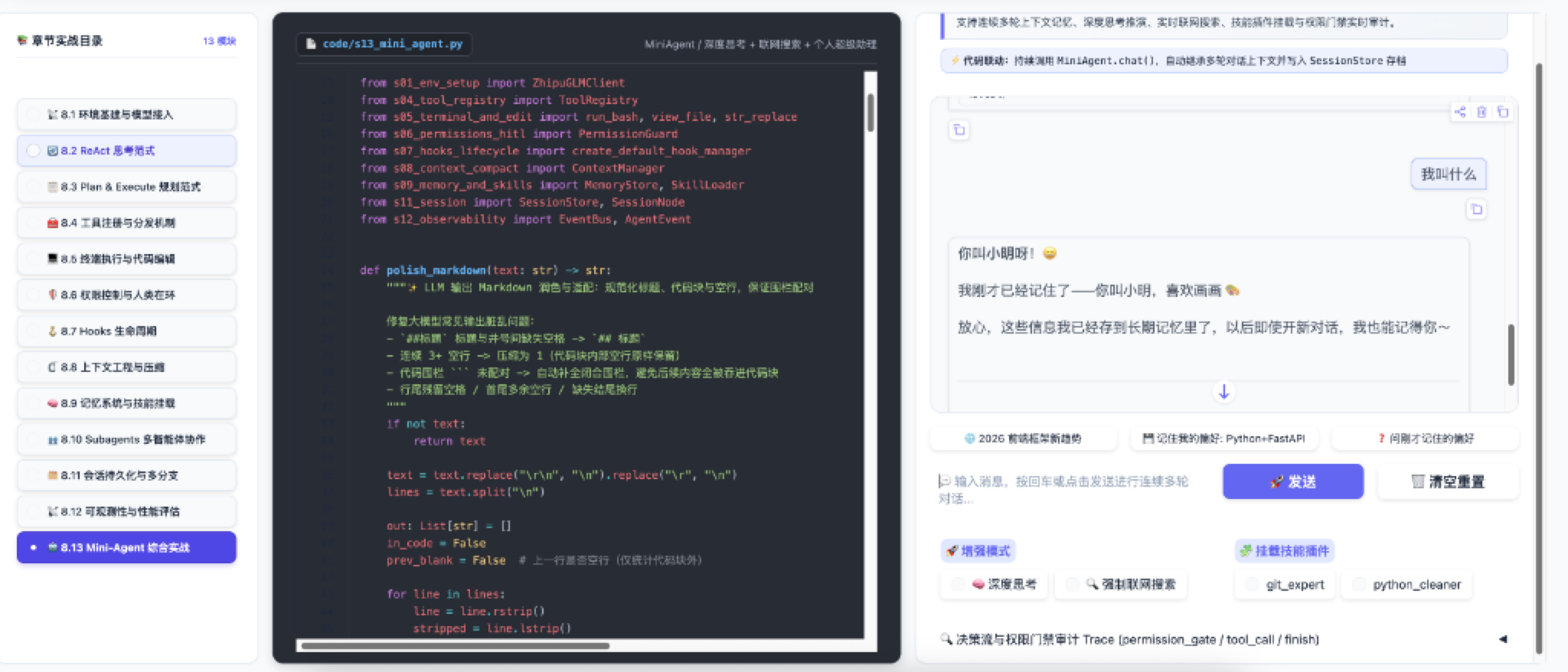The width and height of the screenshot is (1568, 672).
Task: Click the code line return text
Action: tap(449, 441)
